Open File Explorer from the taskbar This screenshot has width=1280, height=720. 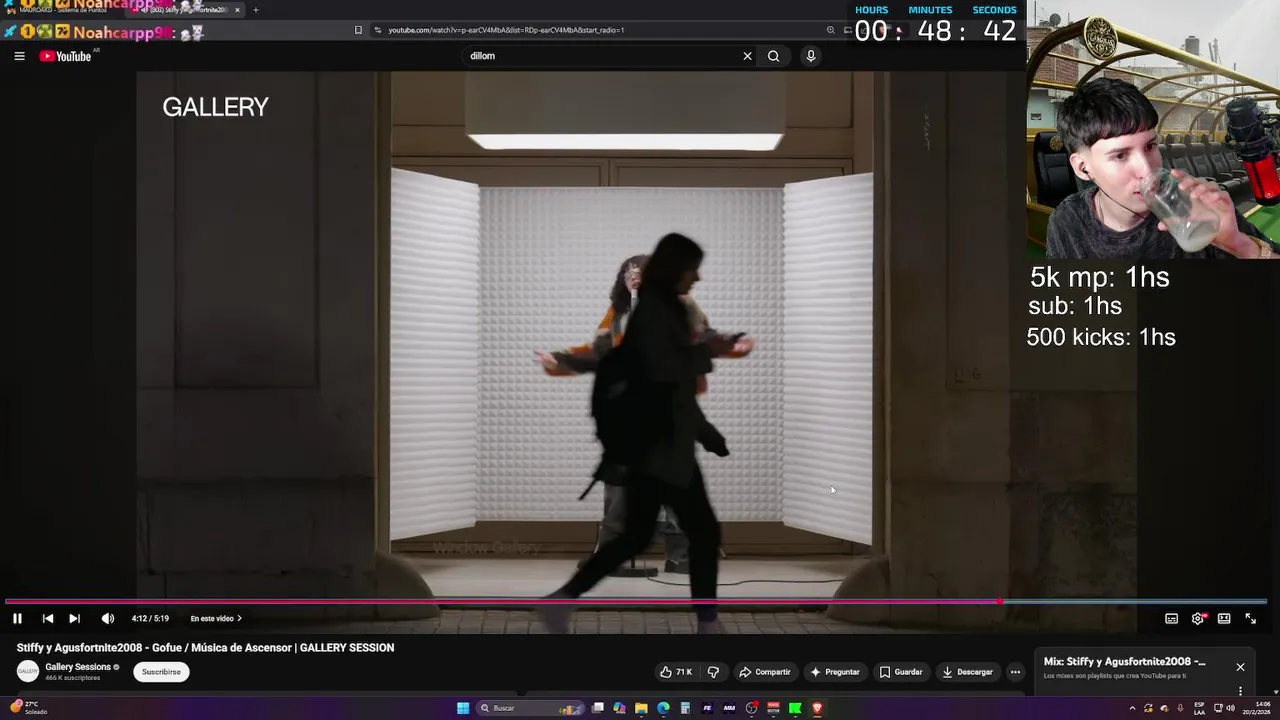point(641,708)
